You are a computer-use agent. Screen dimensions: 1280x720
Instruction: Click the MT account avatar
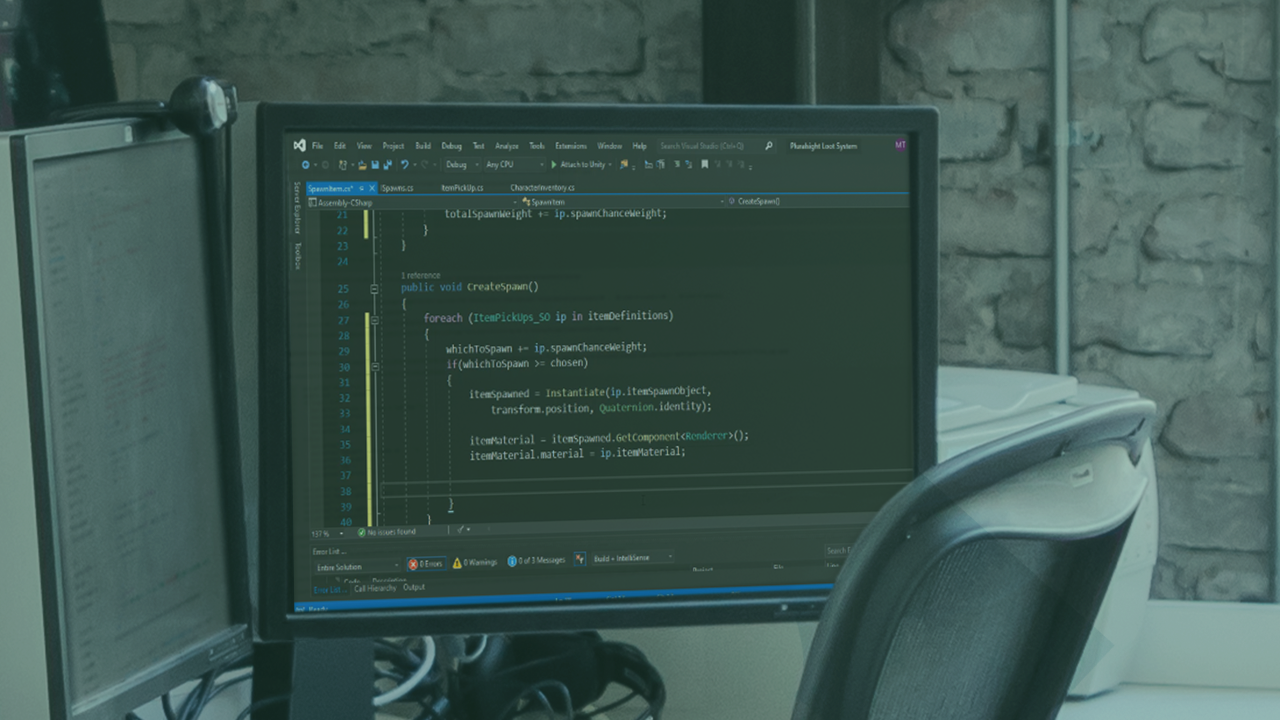tap(899, 145)
